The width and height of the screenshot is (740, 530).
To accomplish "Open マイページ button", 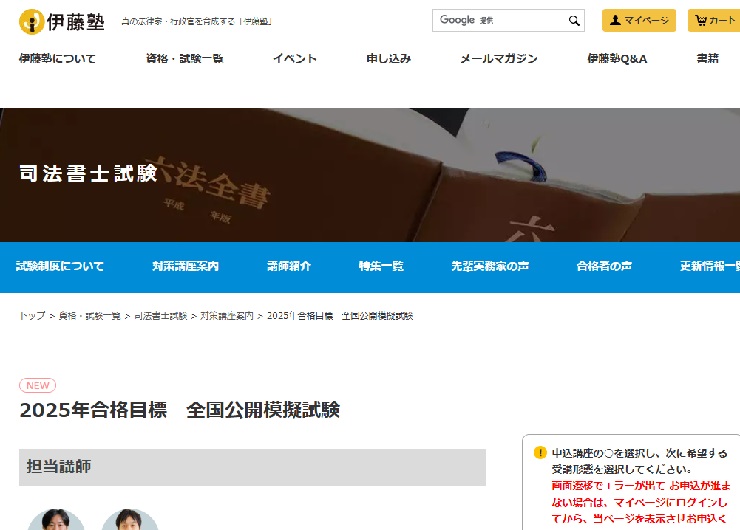I will tap(639, 20).
